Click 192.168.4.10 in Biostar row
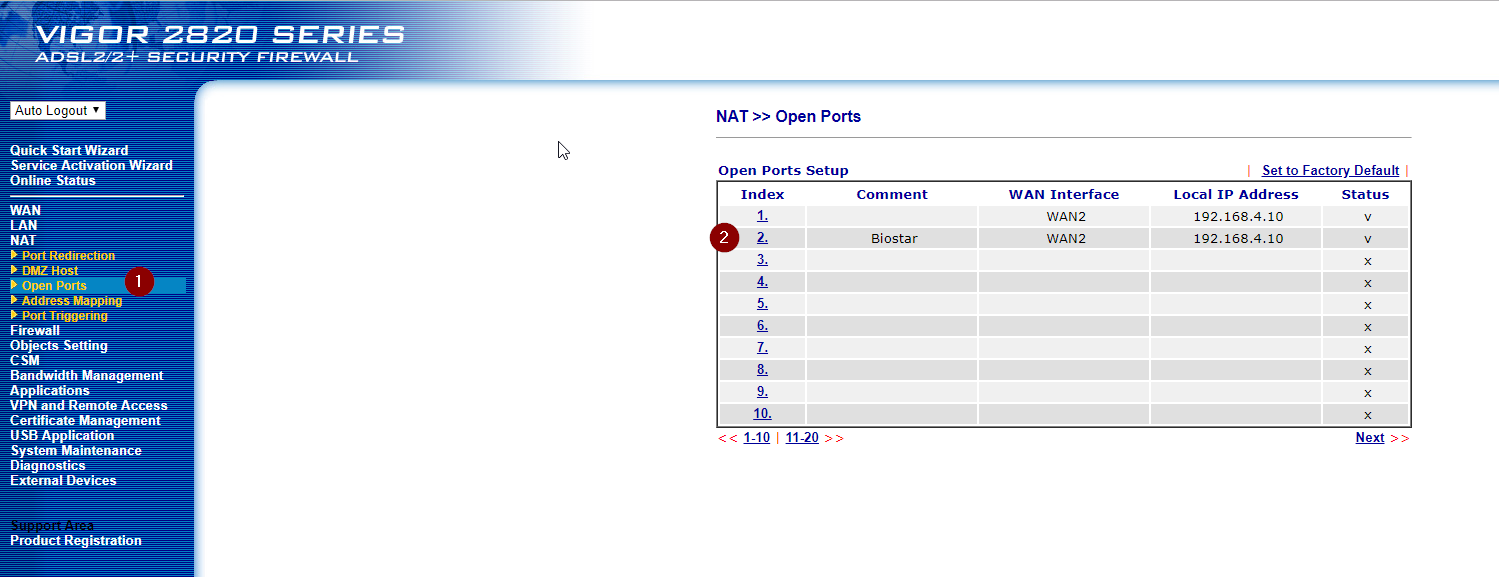Screen dimensions: 1499x577 (1237, 238)
